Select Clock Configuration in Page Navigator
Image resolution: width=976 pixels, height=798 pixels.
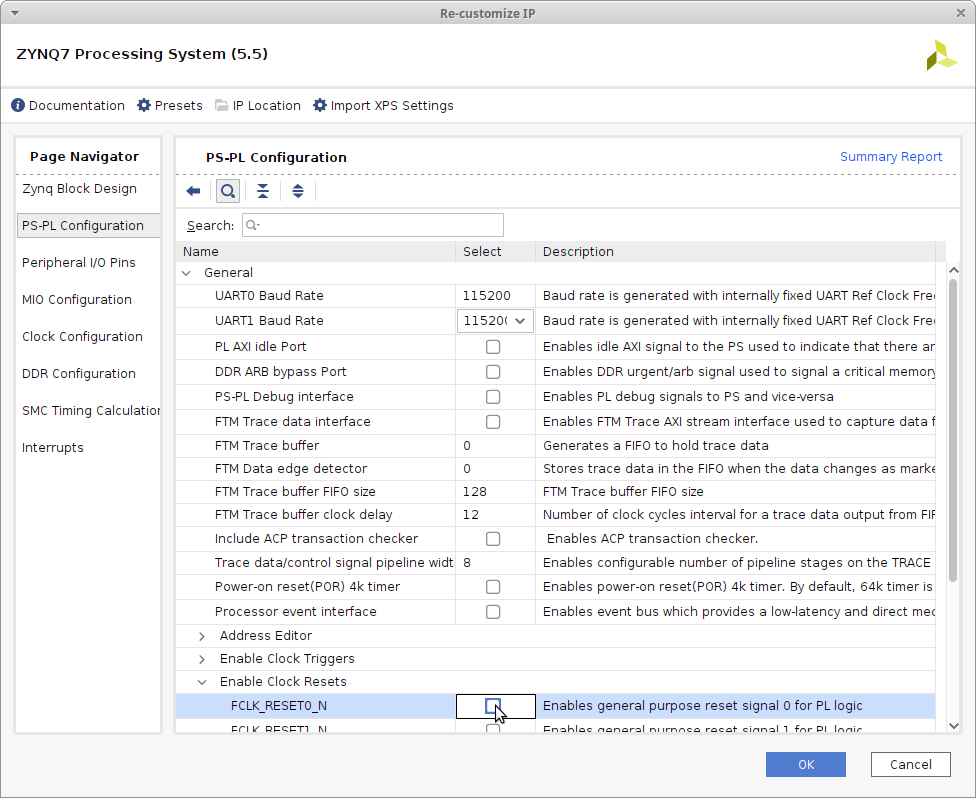82,337
